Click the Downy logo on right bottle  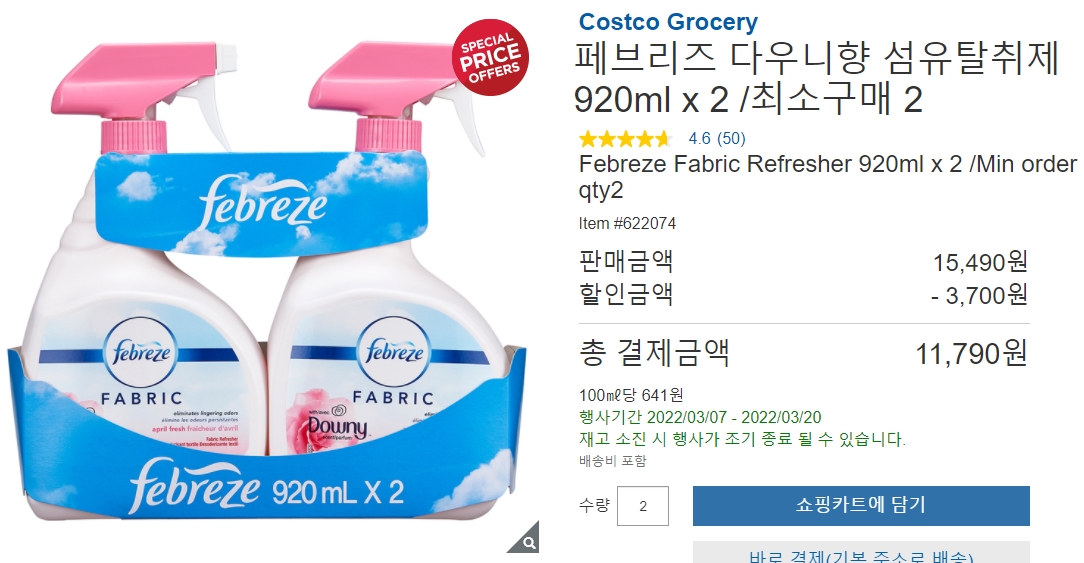(337, 424)
